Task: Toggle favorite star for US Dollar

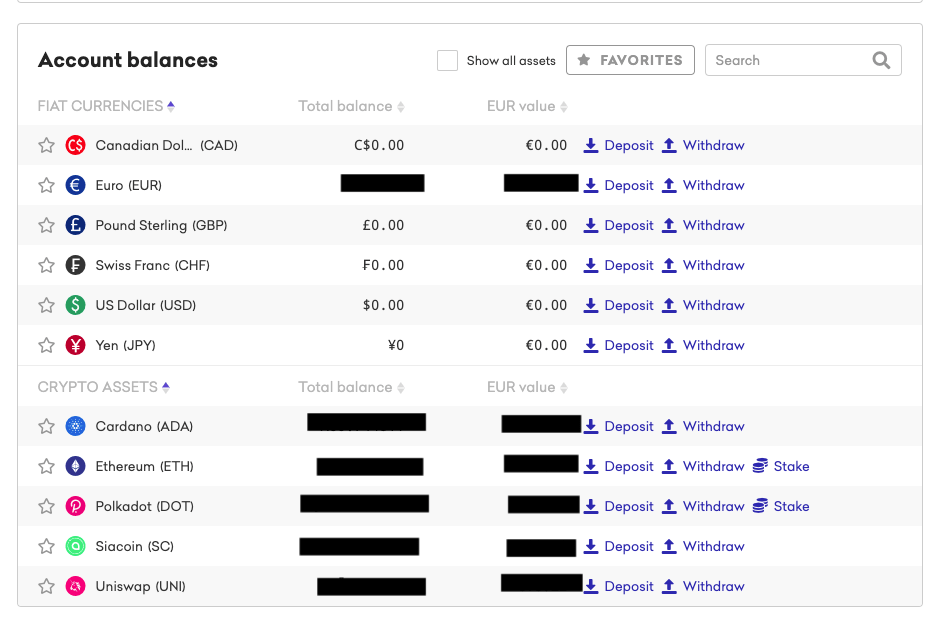Action: coord(46,305)
